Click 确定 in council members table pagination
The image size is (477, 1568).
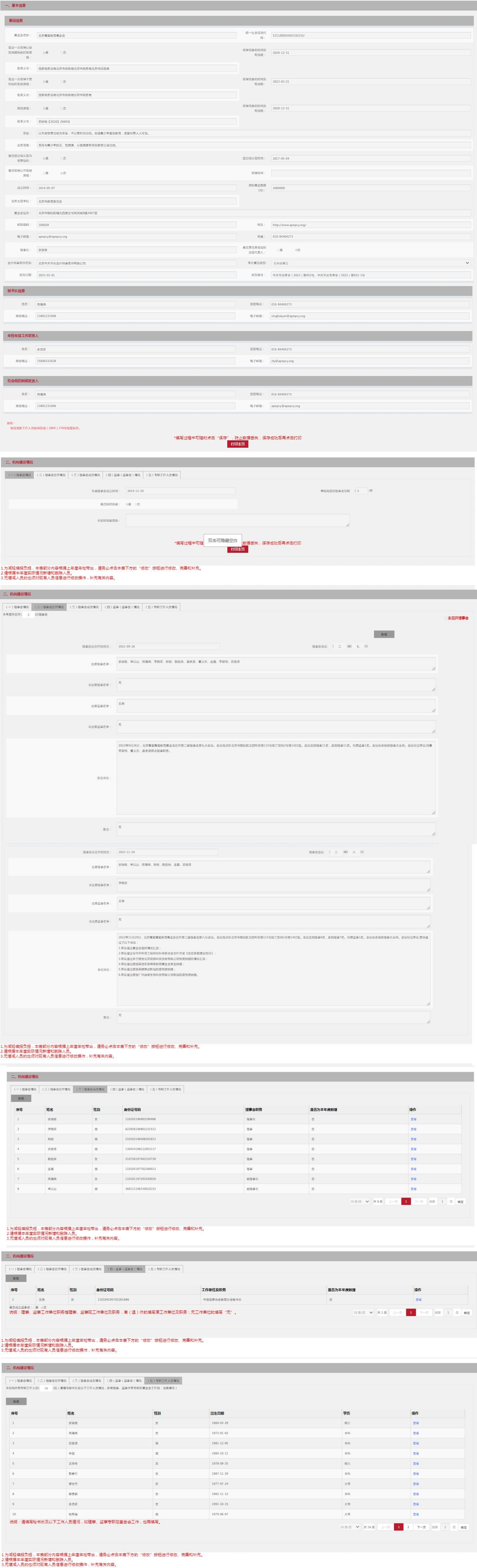[461, 1201]
